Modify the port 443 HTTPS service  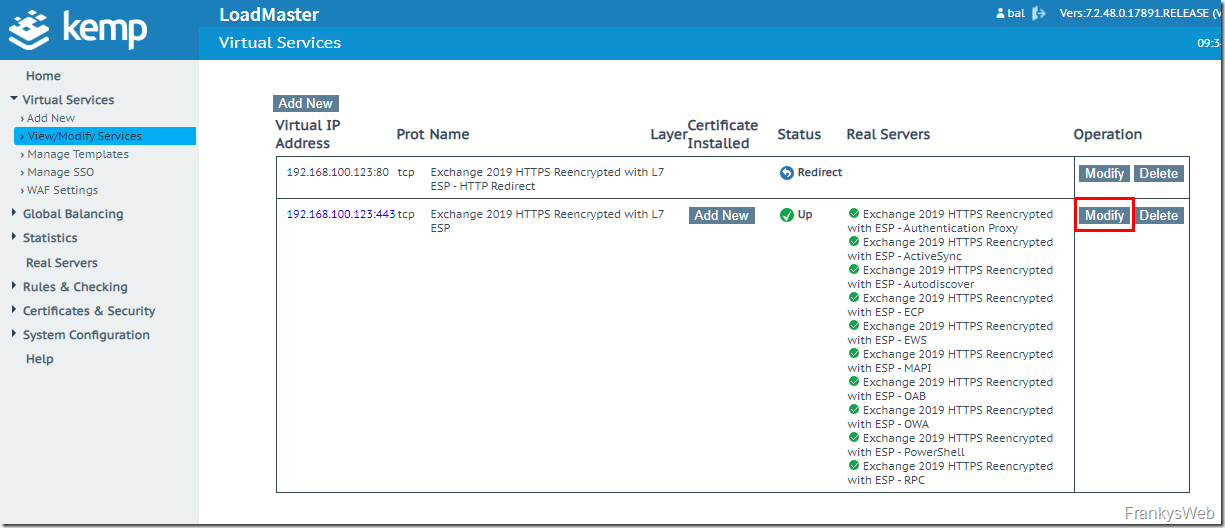1104,215
